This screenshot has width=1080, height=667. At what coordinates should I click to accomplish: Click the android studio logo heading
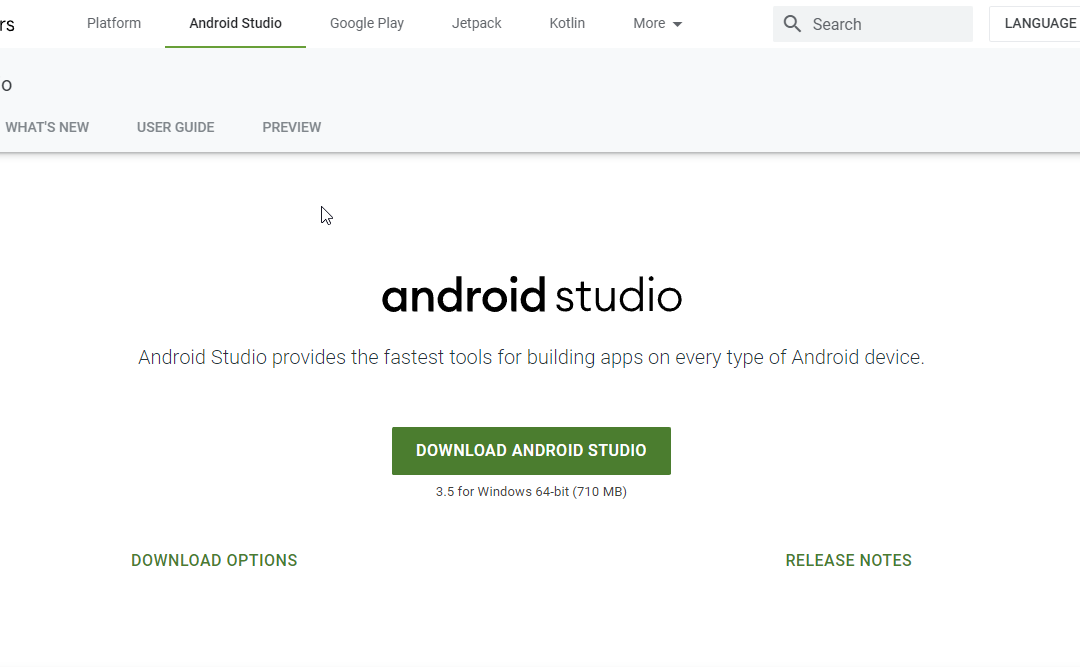[x=532, y=295]
